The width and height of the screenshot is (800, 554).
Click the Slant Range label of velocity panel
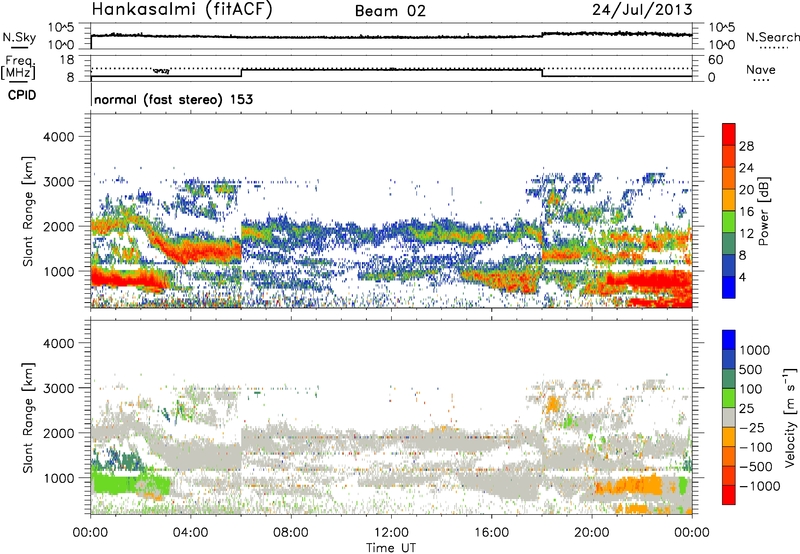pyautogui.click(x=28, y=417)
